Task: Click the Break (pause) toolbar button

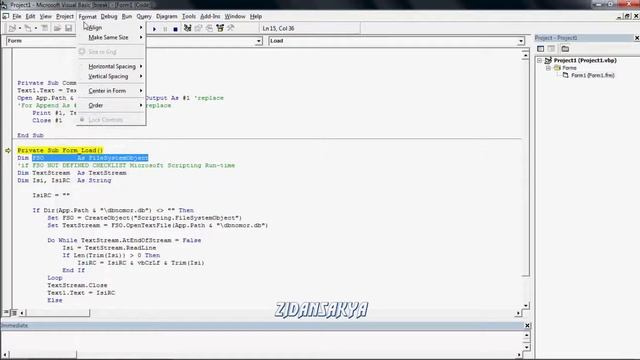Action: 165,29
